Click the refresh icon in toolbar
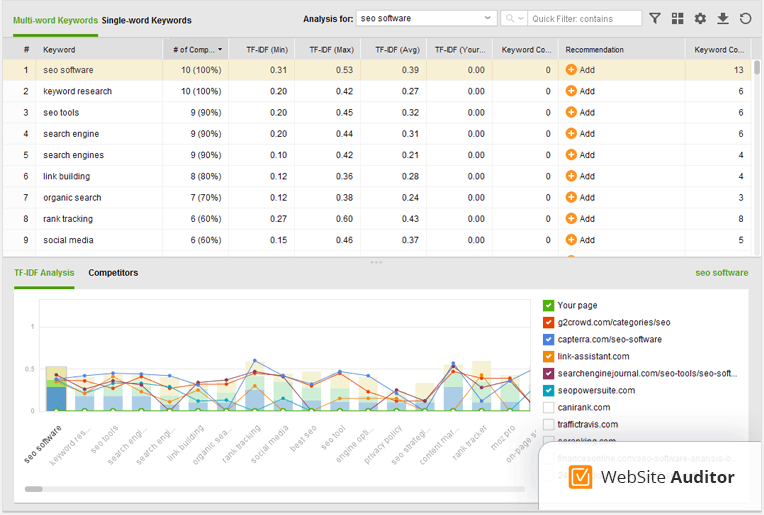The height and width of the screenshot is (515, 764). 745,19
